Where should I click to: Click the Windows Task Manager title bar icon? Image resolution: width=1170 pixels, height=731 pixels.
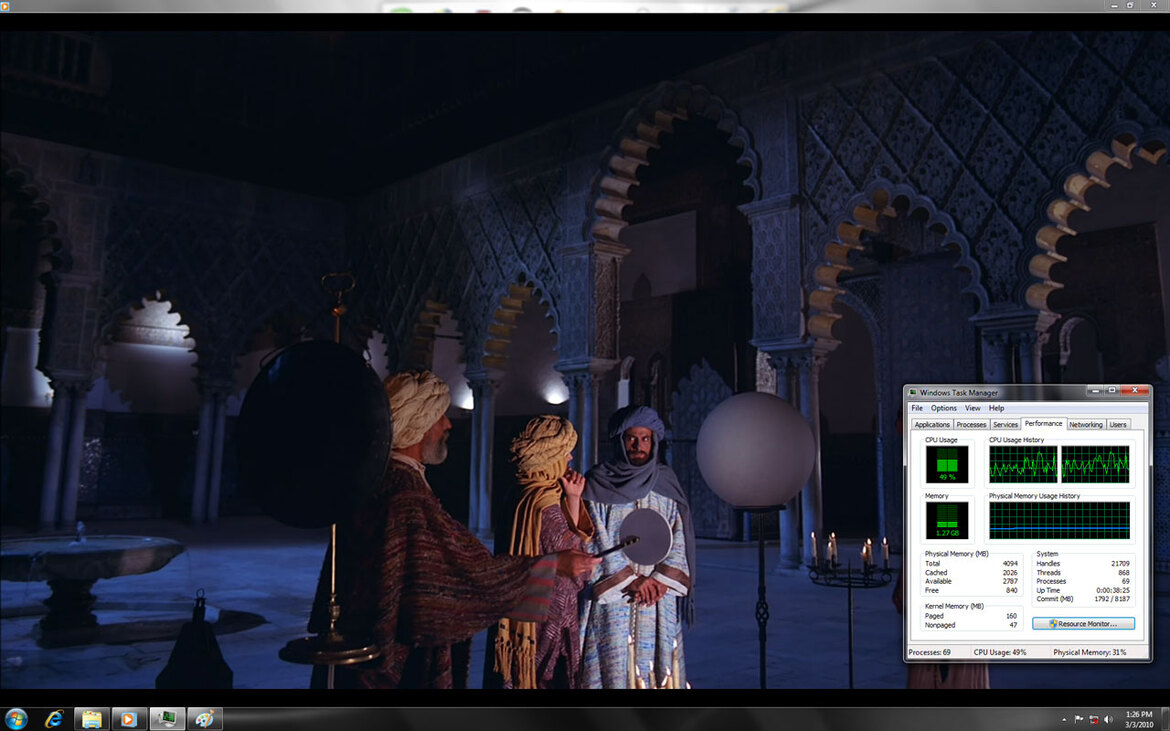pos(913,392)
